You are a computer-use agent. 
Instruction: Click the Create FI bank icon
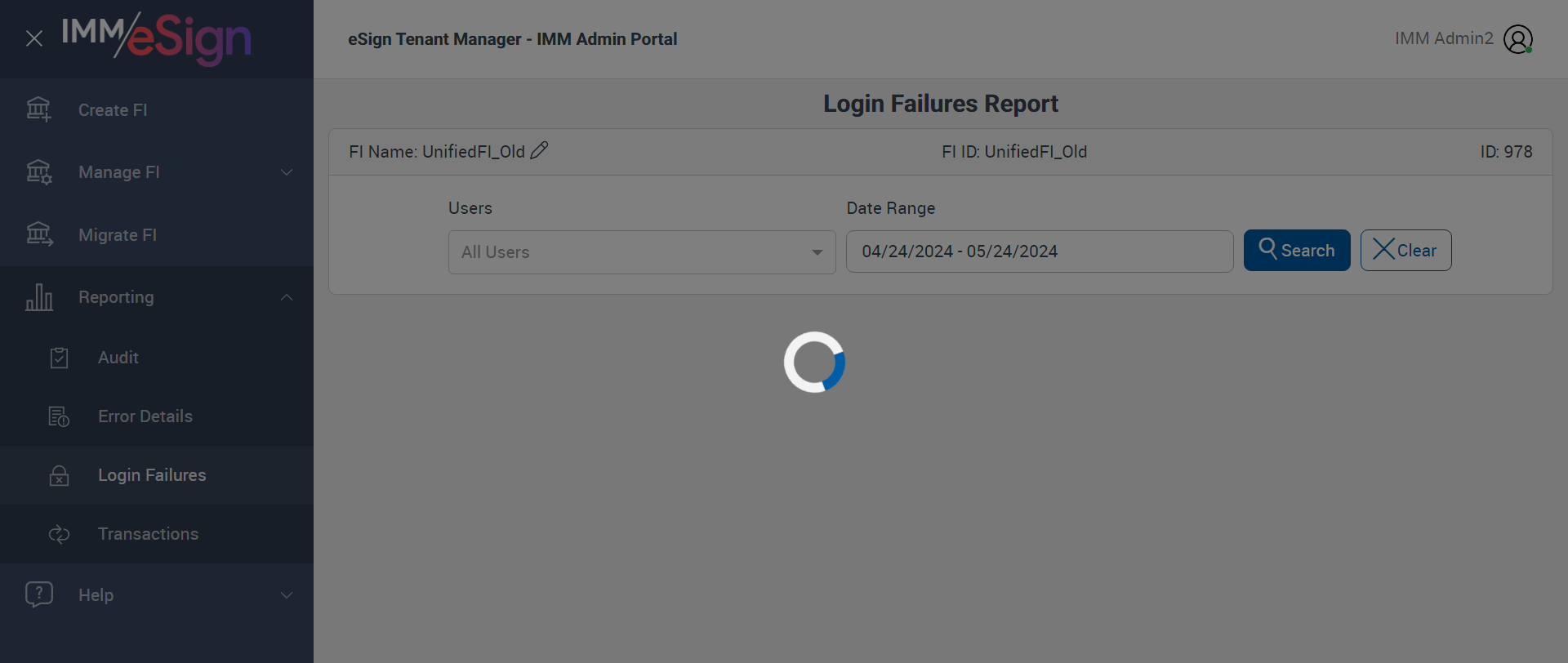(38, 109)
